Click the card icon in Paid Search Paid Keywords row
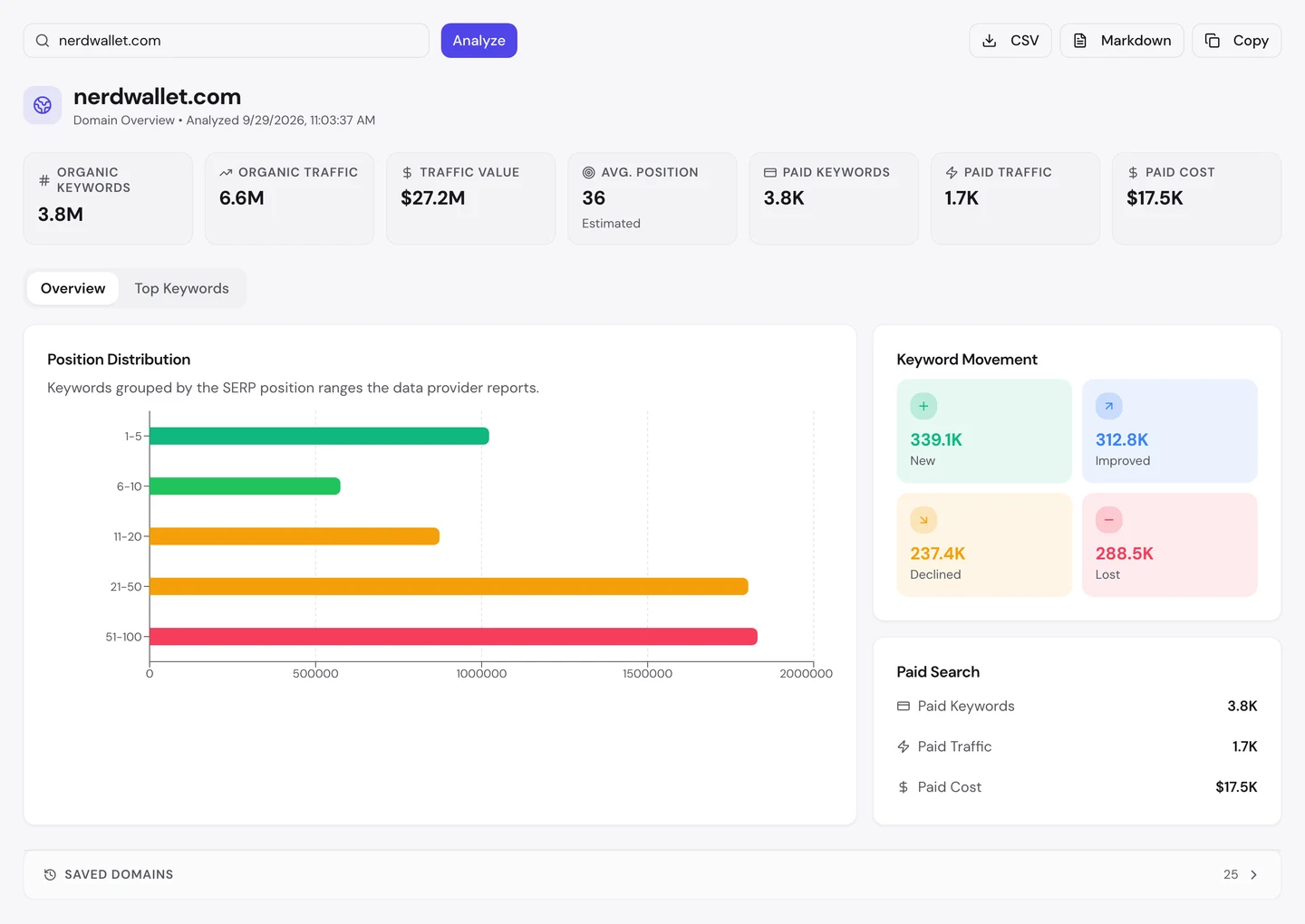 [904, 706]
